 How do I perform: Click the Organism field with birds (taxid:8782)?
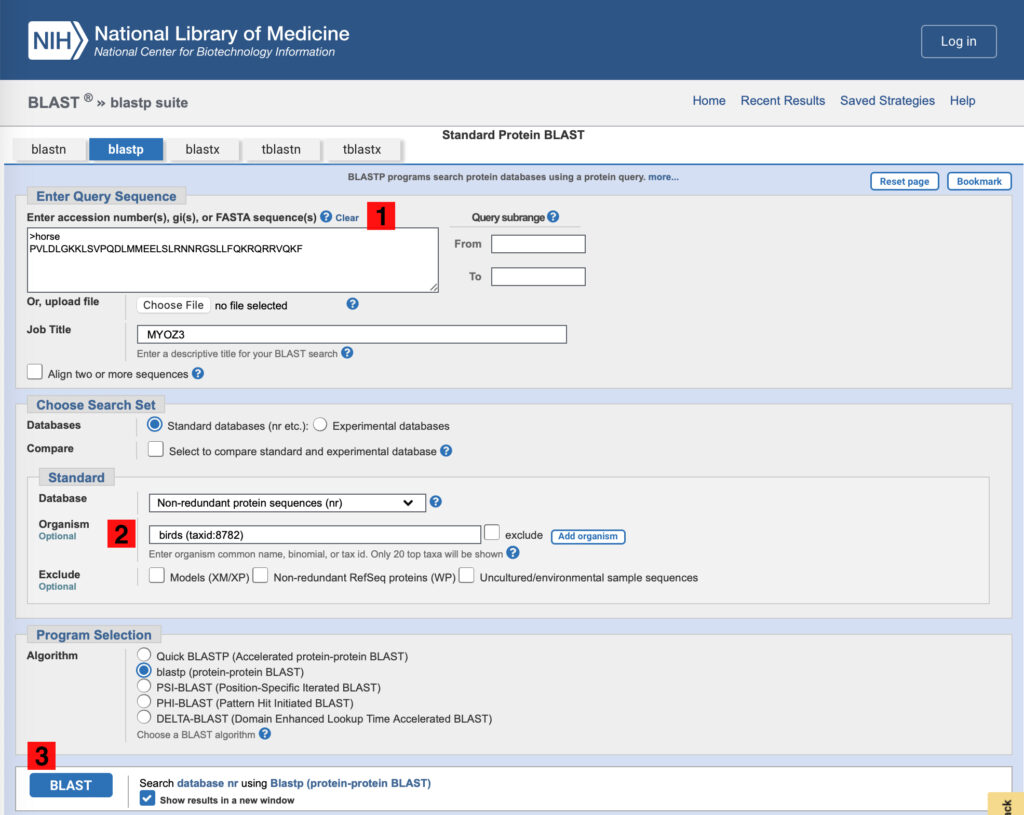pyautogui.click(x=315, y=535)
